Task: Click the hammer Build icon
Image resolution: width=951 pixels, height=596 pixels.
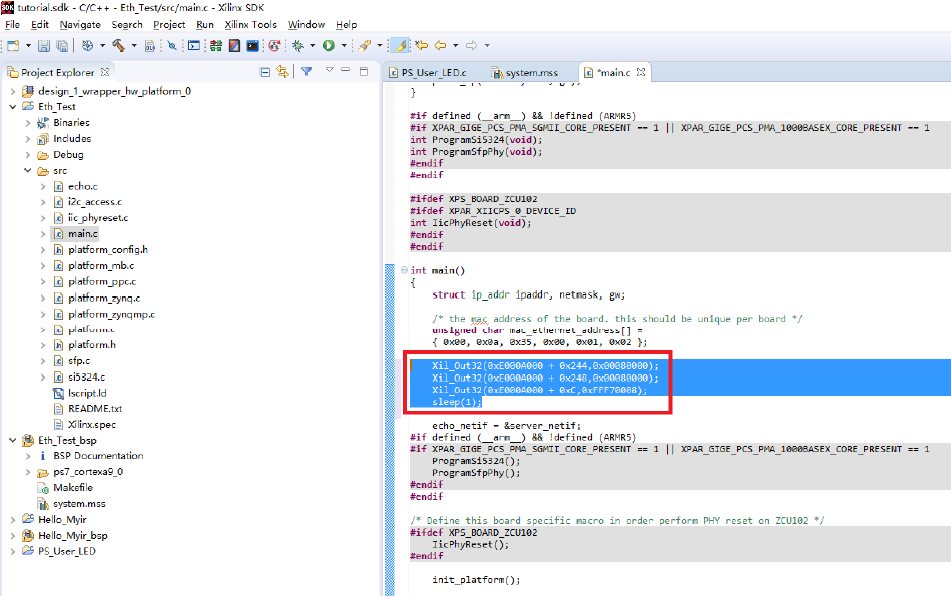Action: (x=118, y=45)
